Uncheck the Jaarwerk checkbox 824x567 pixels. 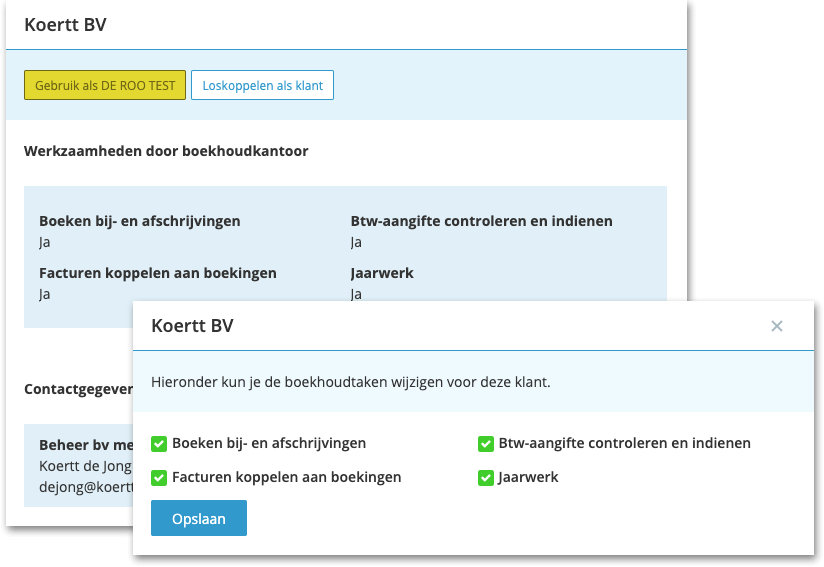[486, 478]
